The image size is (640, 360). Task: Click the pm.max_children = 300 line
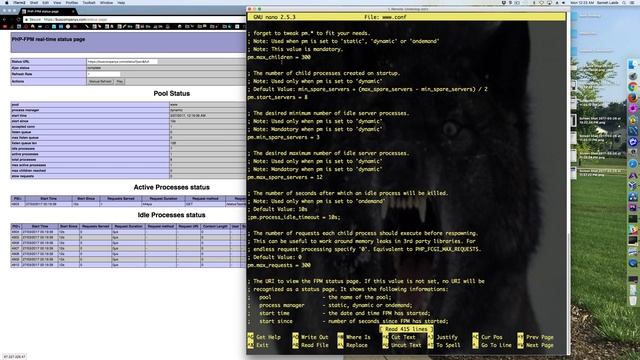[x=279, y=57]
